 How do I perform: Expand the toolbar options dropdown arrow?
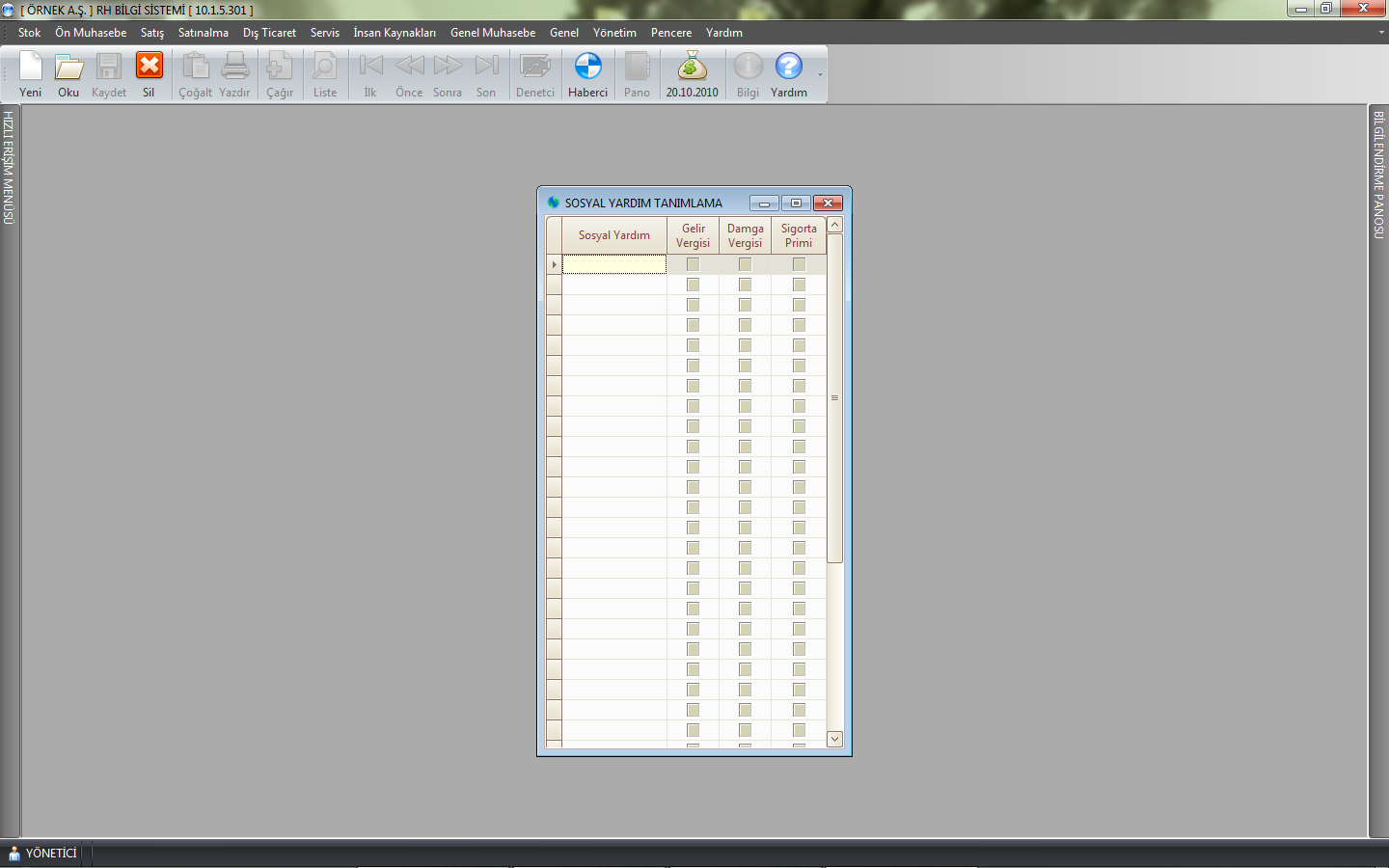point(821,75)
